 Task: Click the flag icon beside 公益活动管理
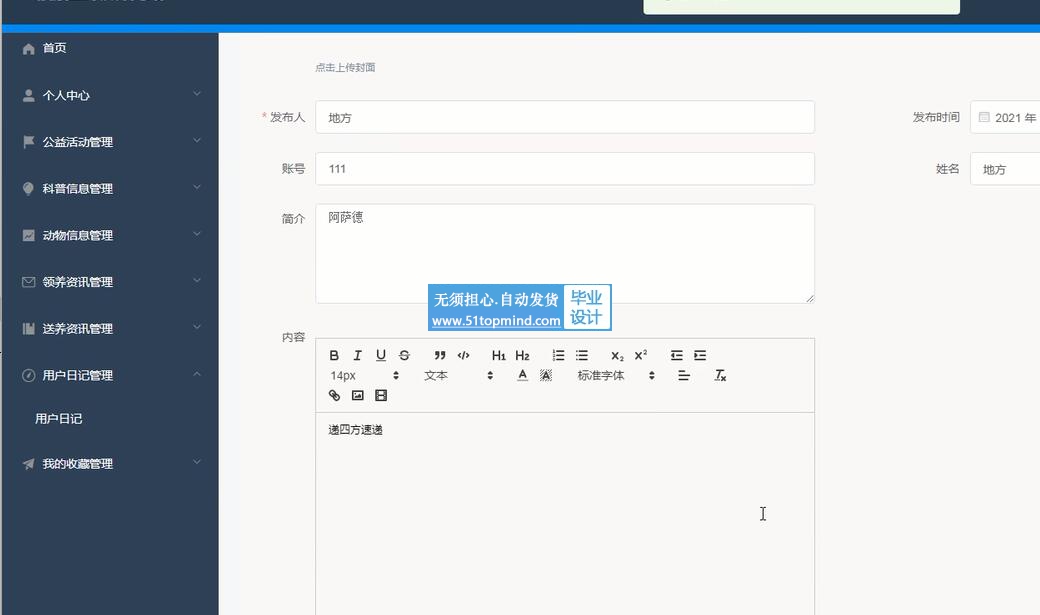click(x=29, y=142)
